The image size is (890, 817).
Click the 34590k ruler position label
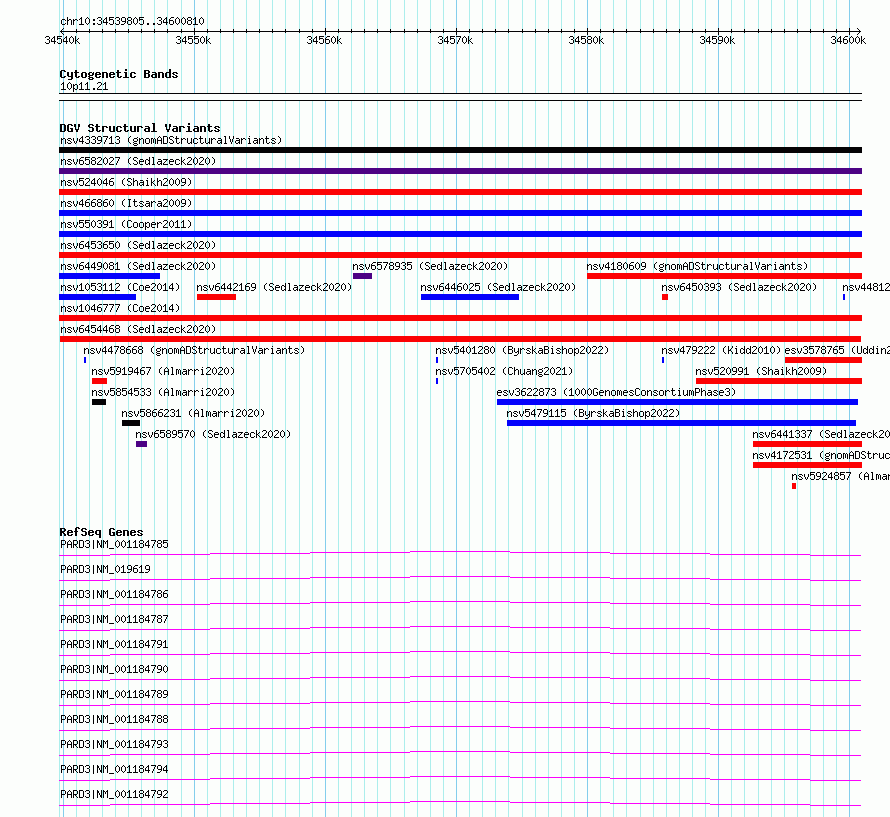click(717, 40)
